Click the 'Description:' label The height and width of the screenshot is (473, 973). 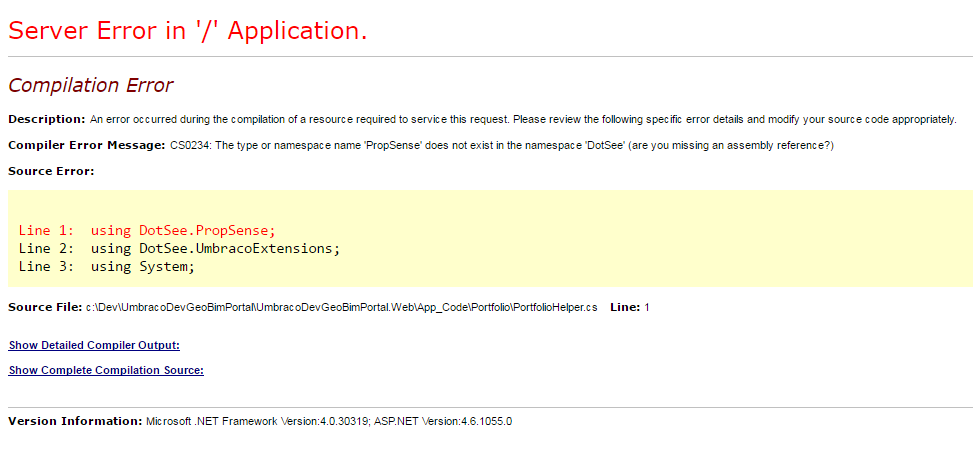(x=47, y=119)
